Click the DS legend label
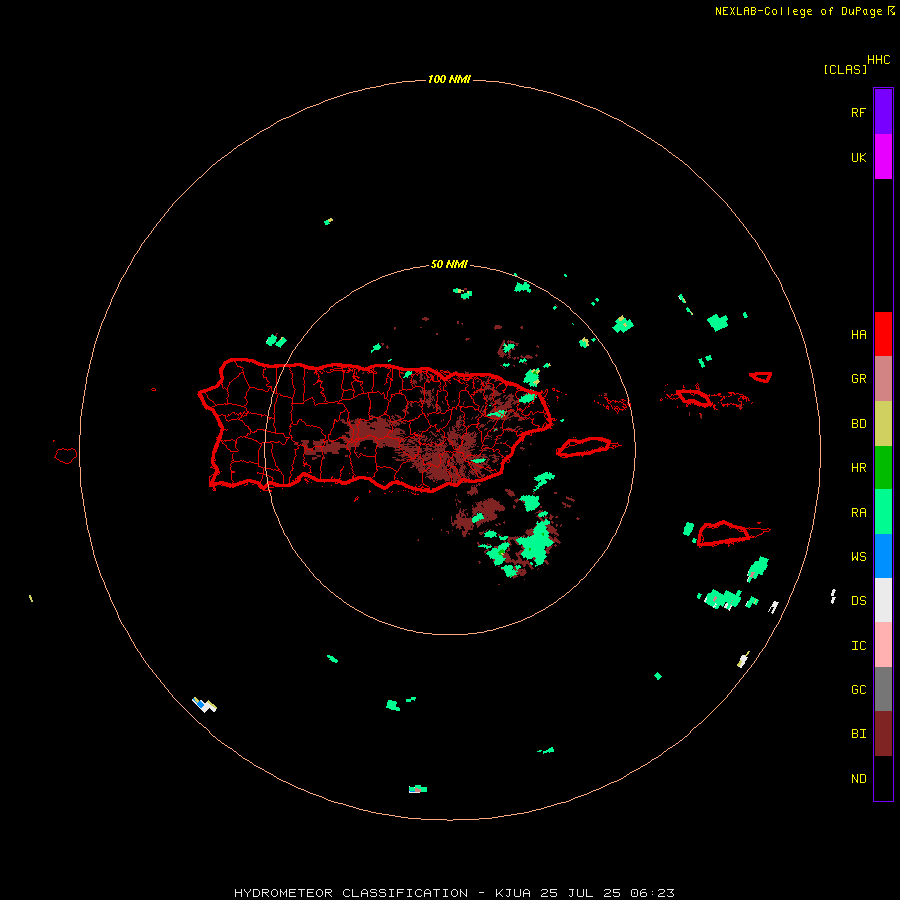Screen dimensions: 900x900 pyautogui.click(x=858, y=601)
